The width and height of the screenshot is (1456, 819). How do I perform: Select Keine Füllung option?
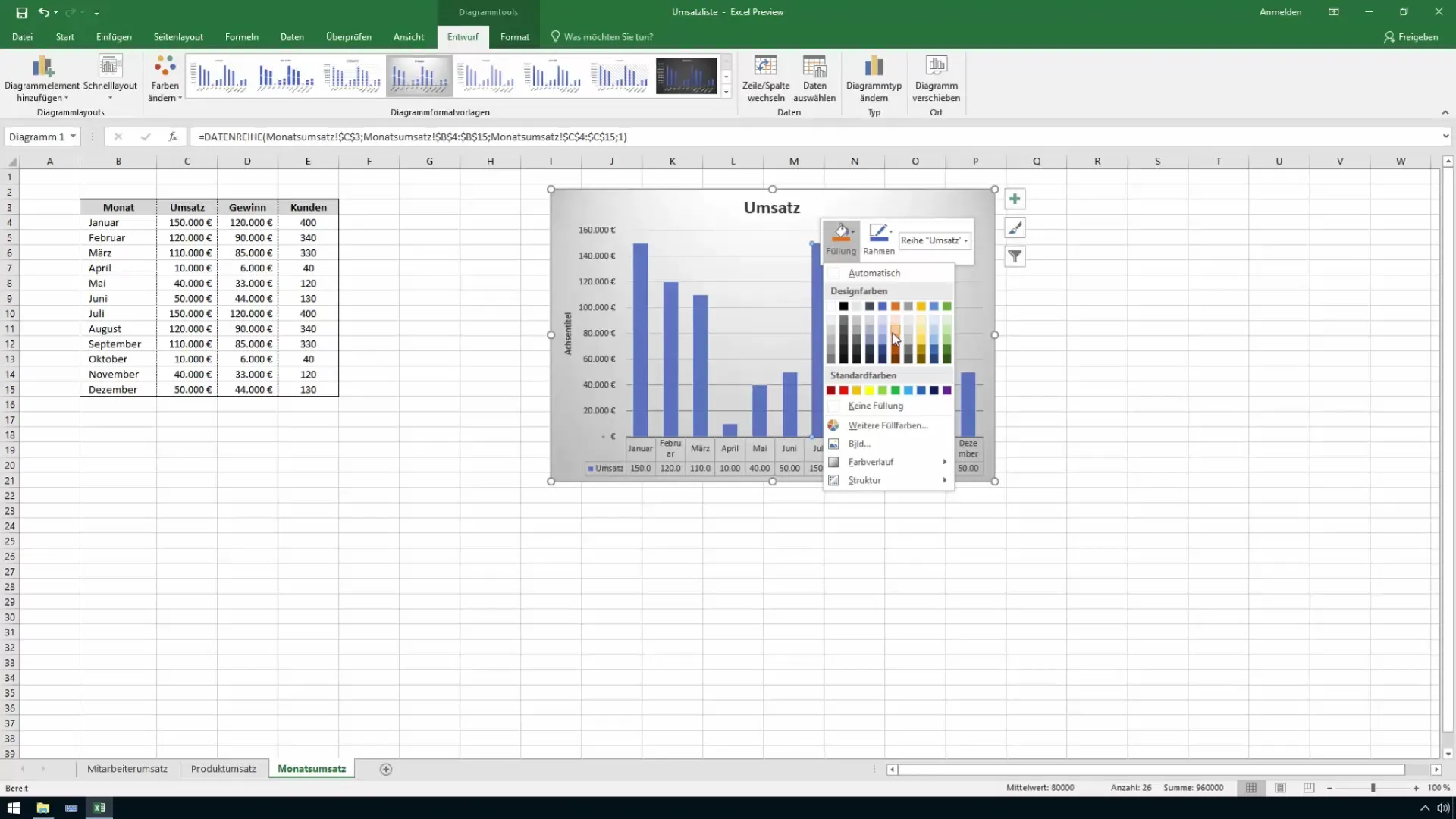[875, 406]
